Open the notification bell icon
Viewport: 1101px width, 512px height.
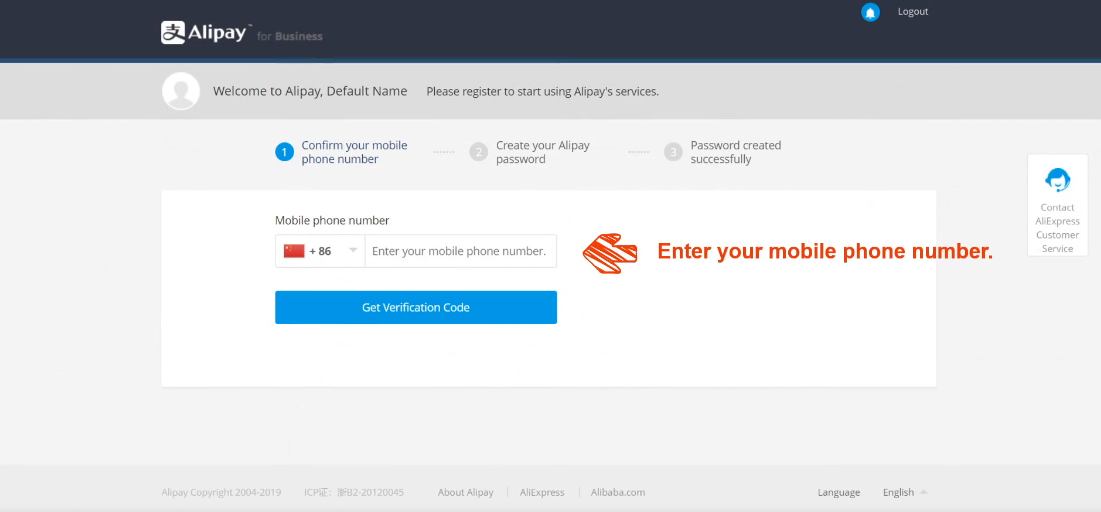tap(871, 12)
